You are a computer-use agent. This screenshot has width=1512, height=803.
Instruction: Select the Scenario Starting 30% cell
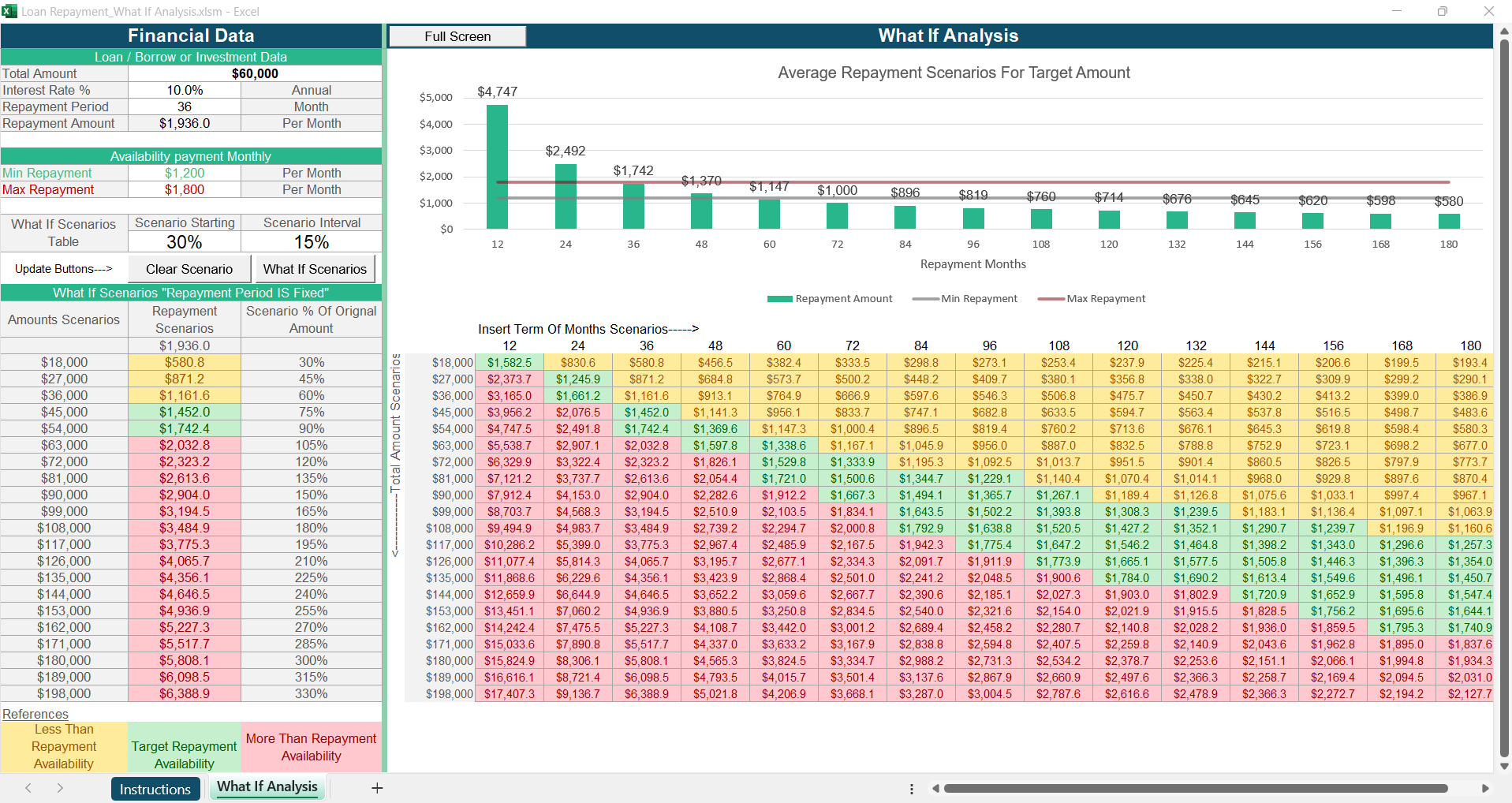[x=185, y=242]
